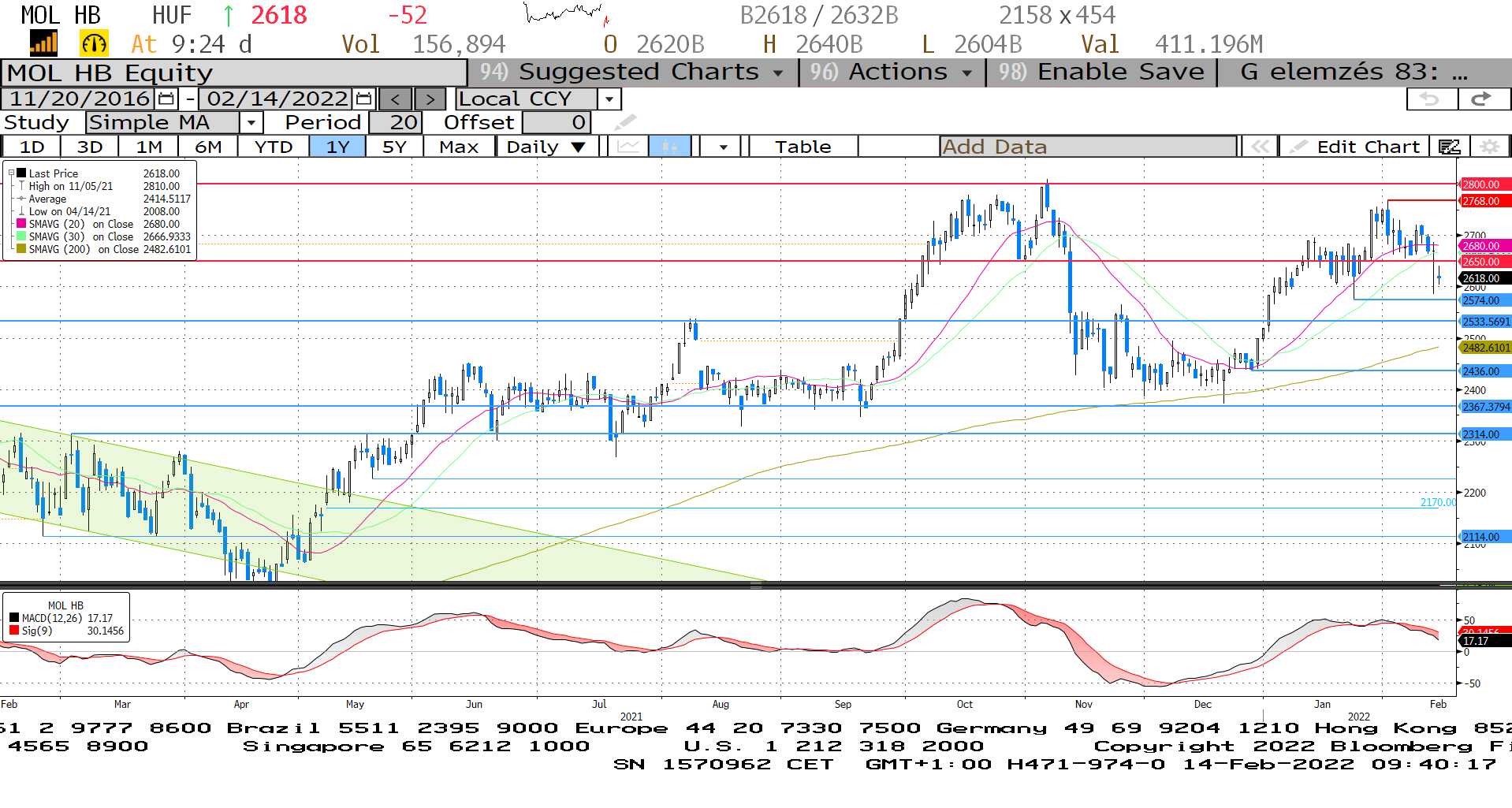The image size is (1512, 808).
Task: Click the G elemzés 83 chart title
Action: 1353,72
